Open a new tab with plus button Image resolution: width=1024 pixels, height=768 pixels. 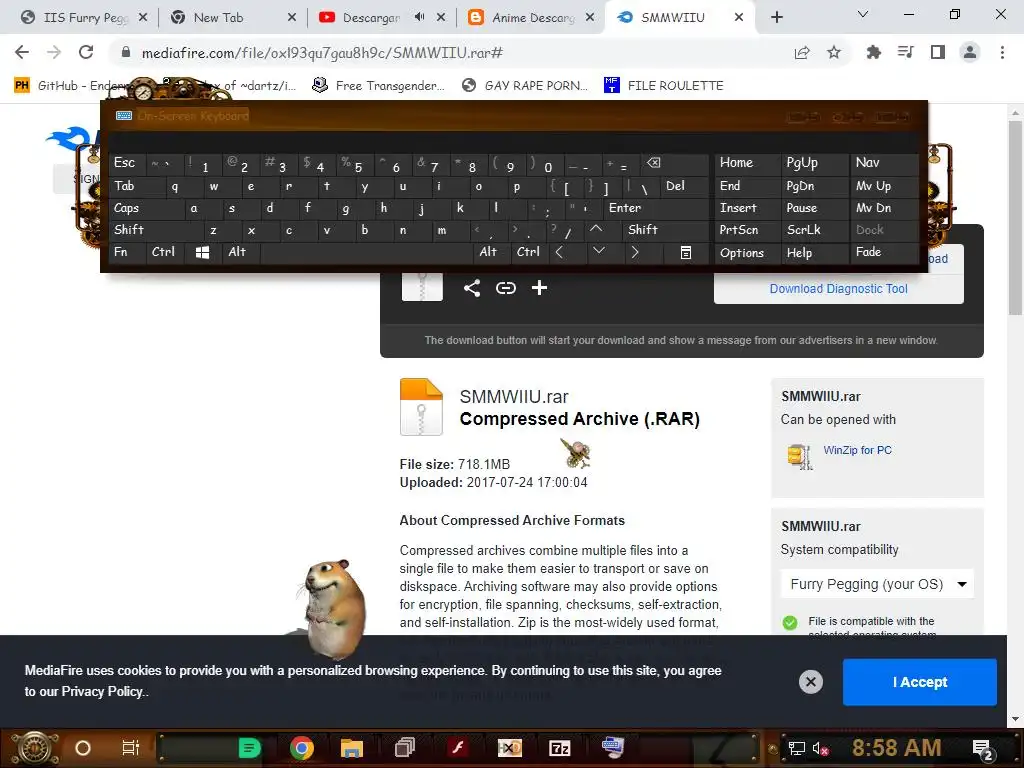click(x=776, y=18)
